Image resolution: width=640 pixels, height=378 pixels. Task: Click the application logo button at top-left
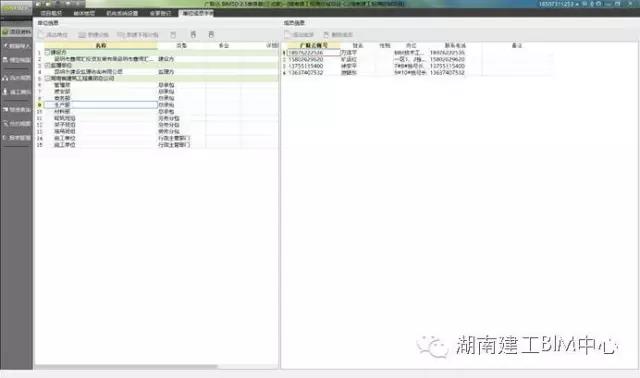tap(16, 8)
